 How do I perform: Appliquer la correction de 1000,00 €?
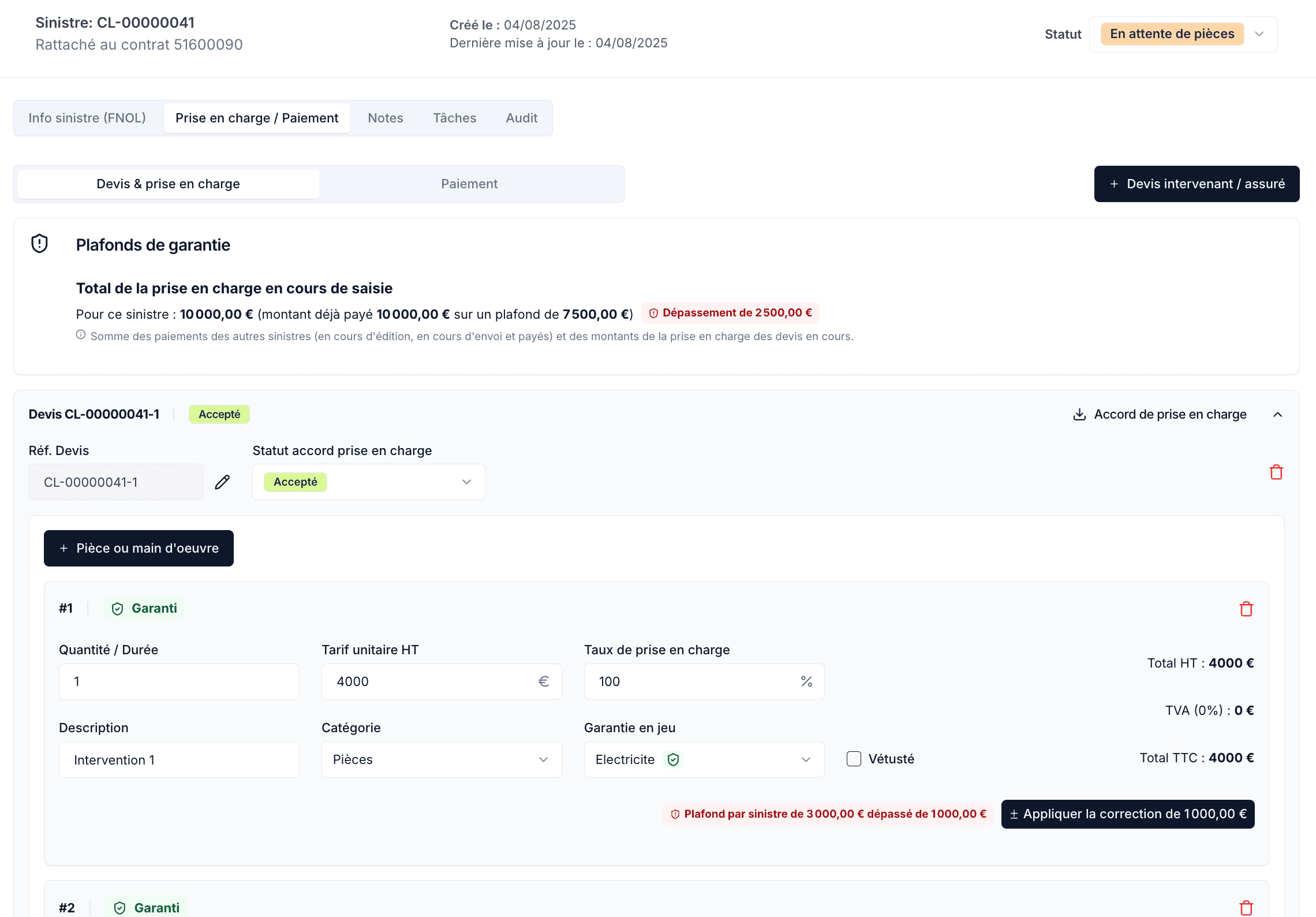[1127, 814]
